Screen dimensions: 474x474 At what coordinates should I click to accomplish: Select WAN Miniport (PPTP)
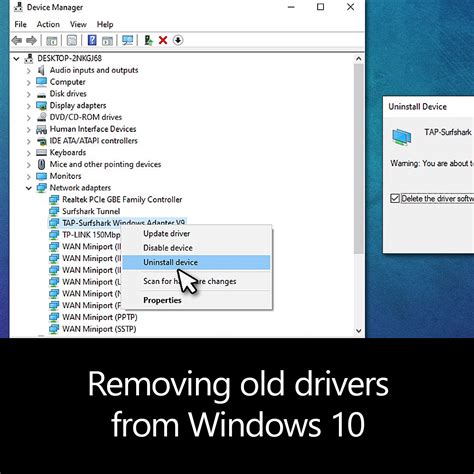pos(100,317)
